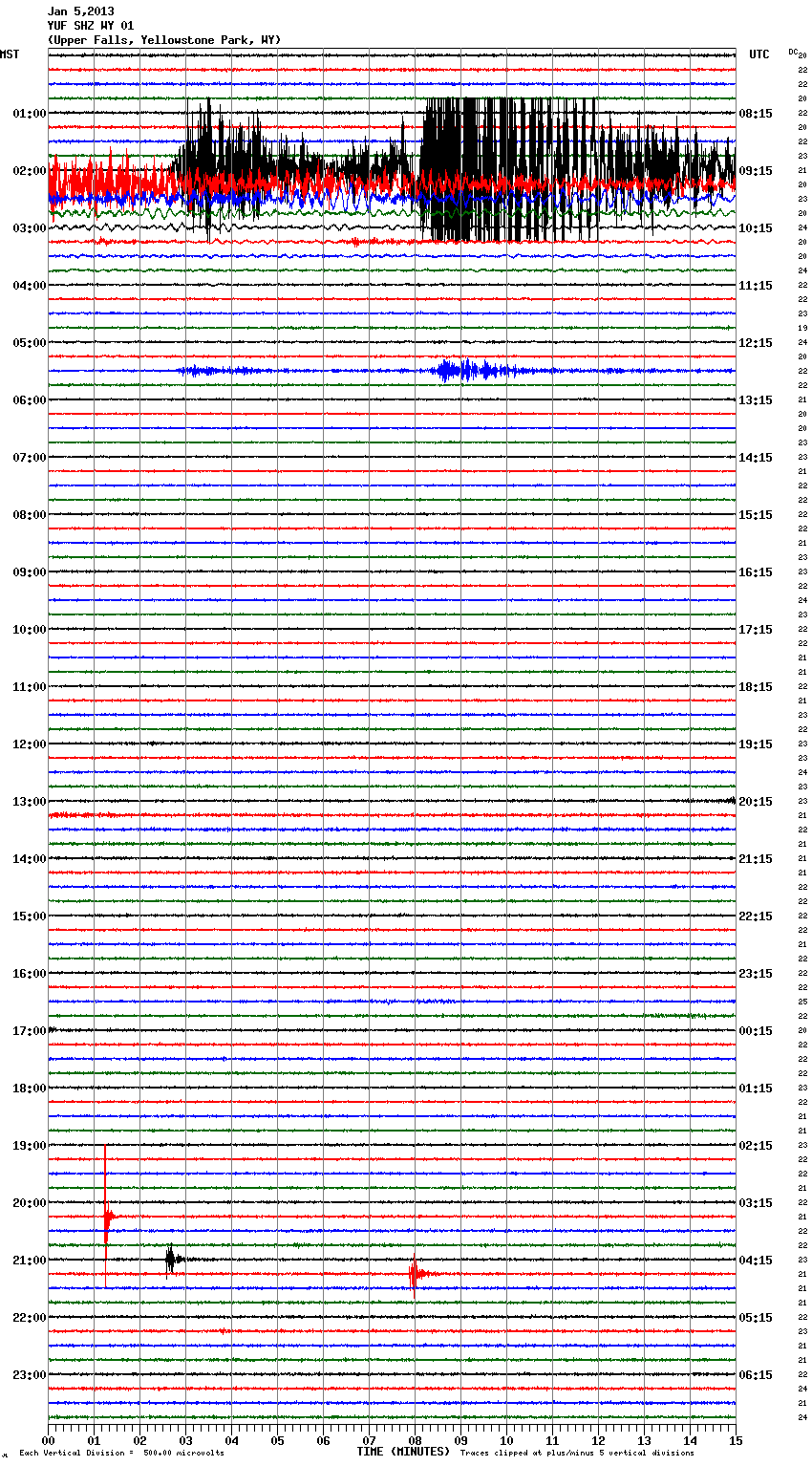Select the '23:00' MST time label
The height and width of the screenshot is (1466, 812).
click(30, 1375)
